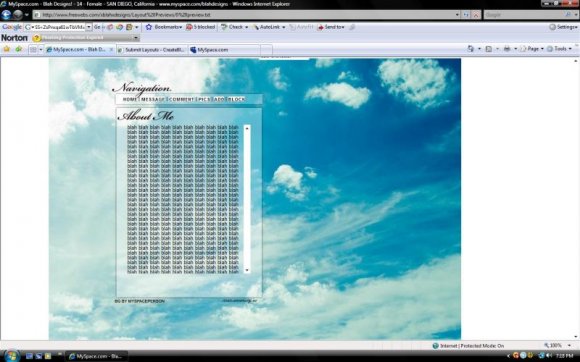The image size is (580, 362).
Task: Expand the Norton protection status dropdown
Action: click(136, 38)
